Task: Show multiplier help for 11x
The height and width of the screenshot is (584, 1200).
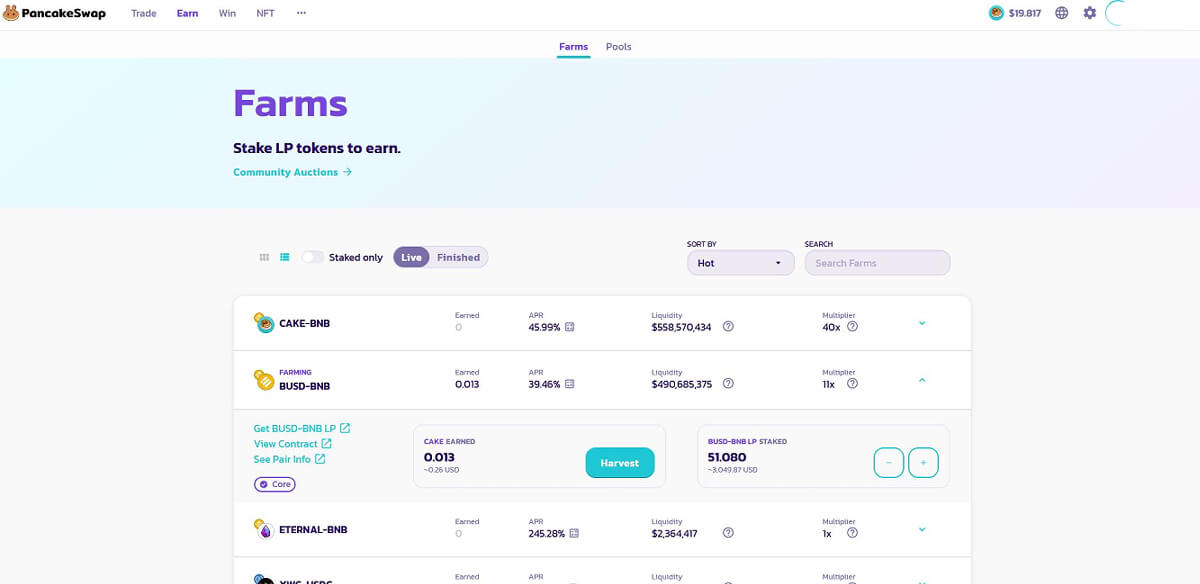Action: point(852,383)
